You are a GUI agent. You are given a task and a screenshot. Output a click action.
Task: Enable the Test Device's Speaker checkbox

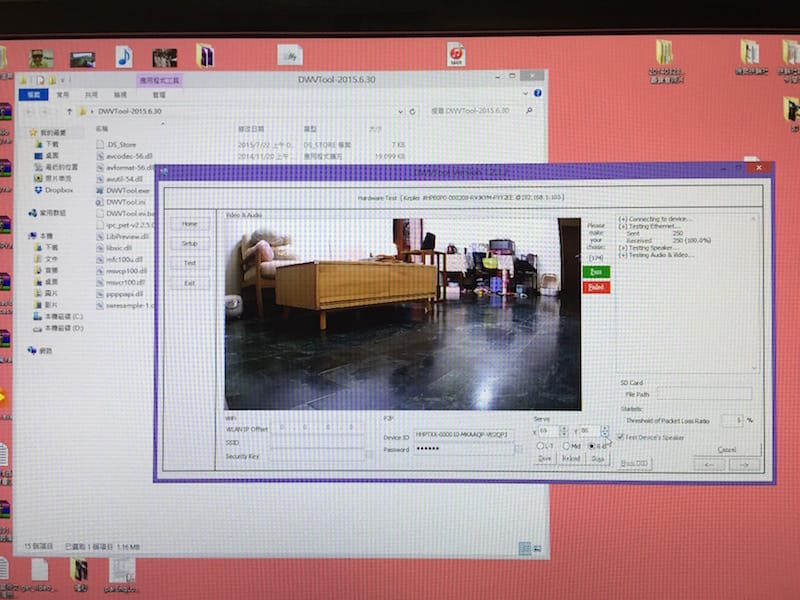pyautogui.click(x=621, y=437)
